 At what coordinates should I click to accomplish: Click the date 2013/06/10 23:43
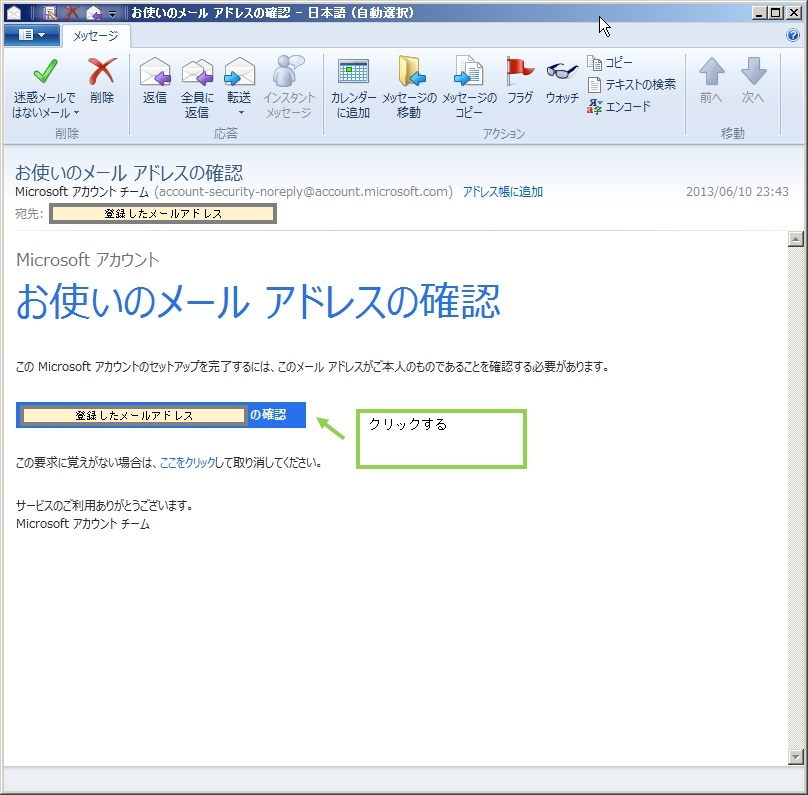tap(737, 192)
